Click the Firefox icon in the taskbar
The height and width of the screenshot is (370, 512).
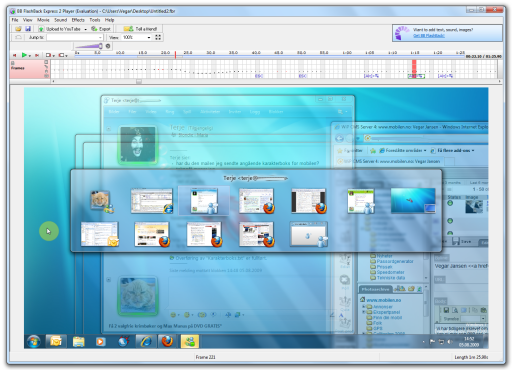[x=167, y=341]
